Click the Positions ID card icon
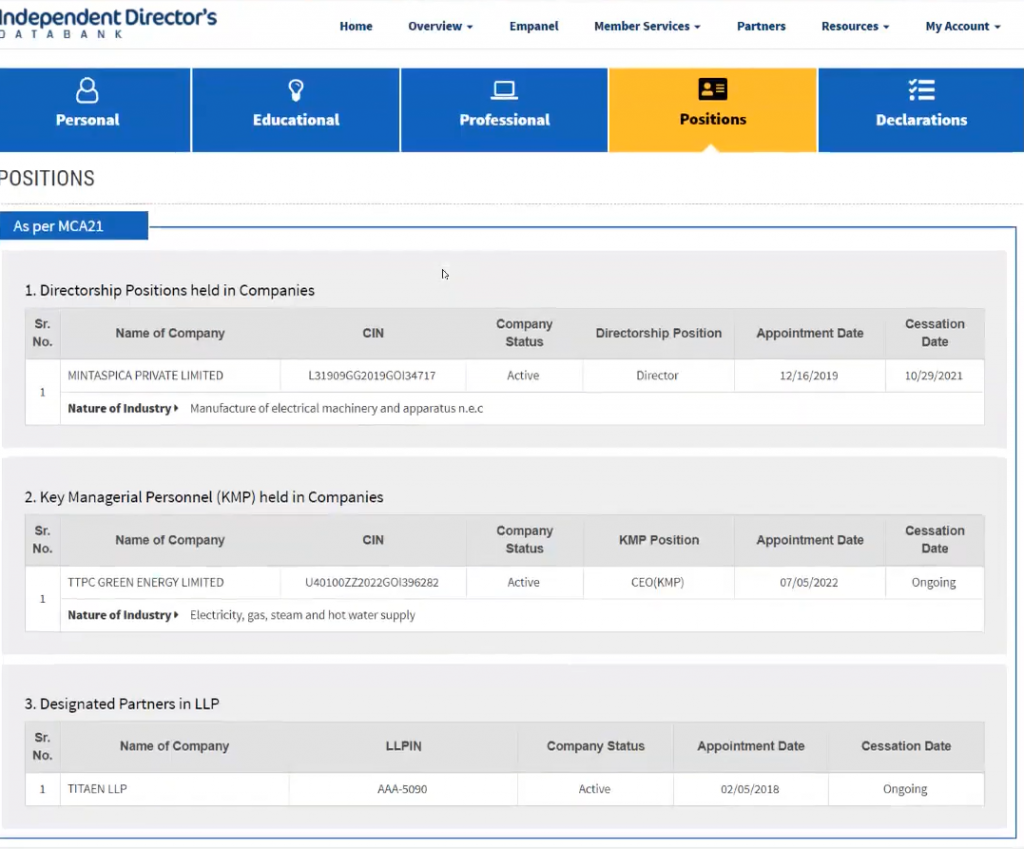This screenshot has width=1024, height=849. 712,90
